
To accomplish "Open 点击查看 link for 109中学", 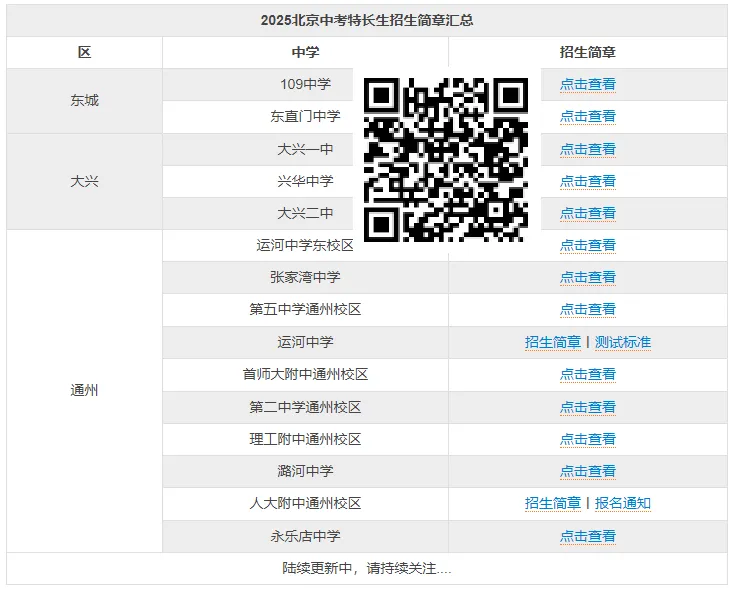I will (587, 84).
